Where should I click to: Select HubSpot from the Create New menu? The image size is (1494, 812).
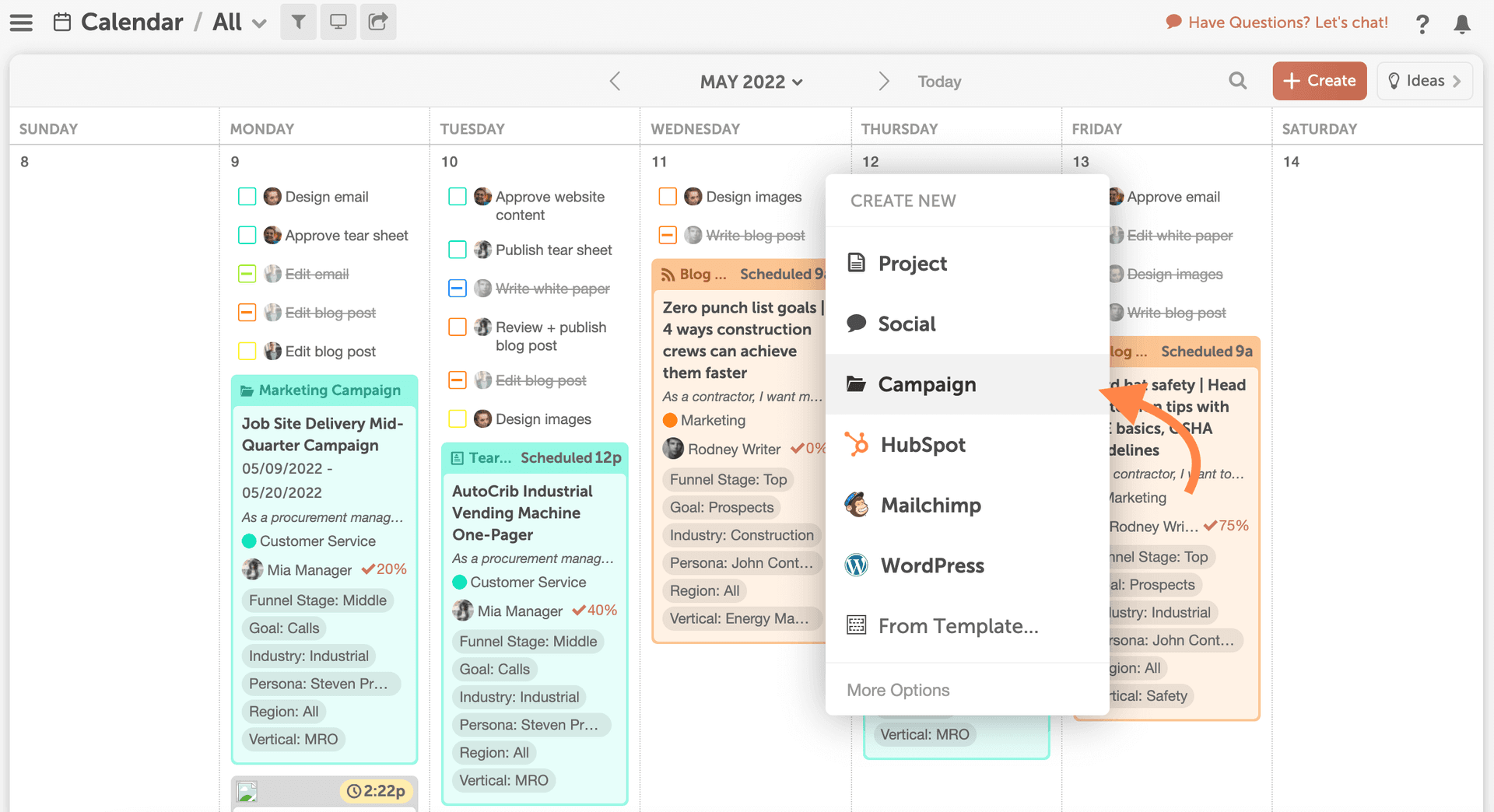923,444
